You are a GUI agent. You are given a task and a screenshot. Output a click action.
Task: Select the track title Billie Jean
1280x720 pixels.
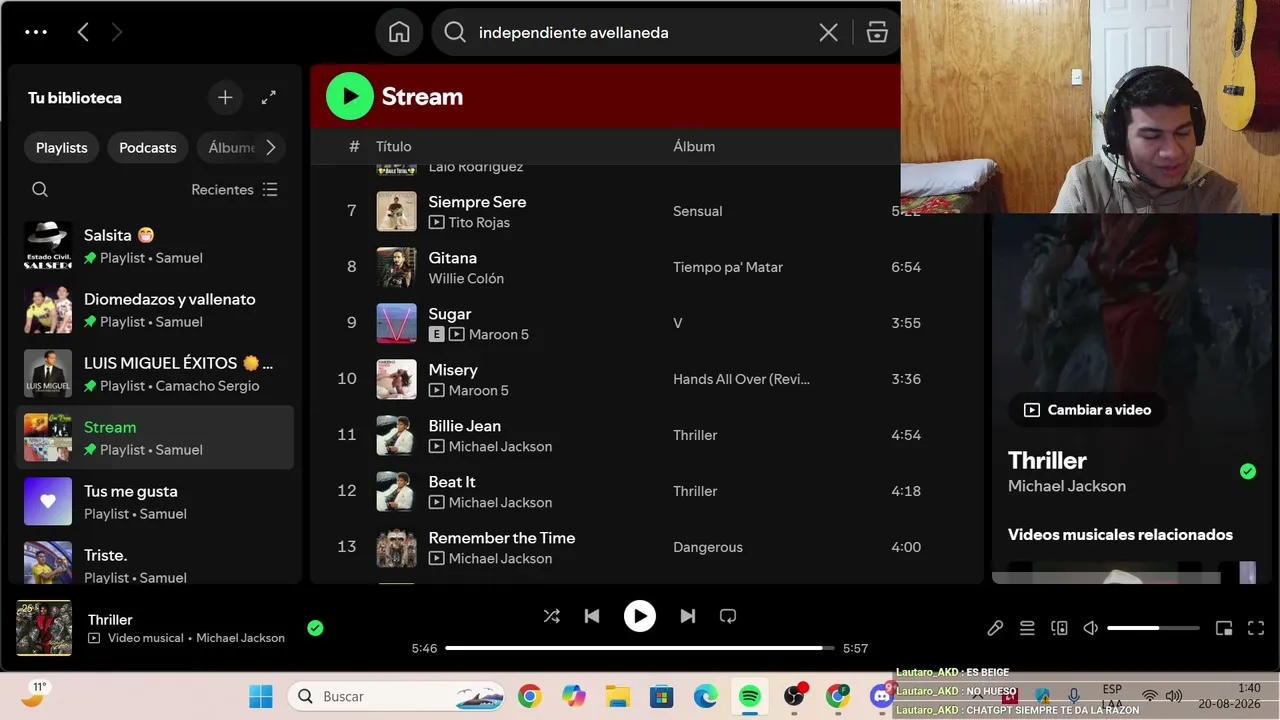tap(465, 426)
